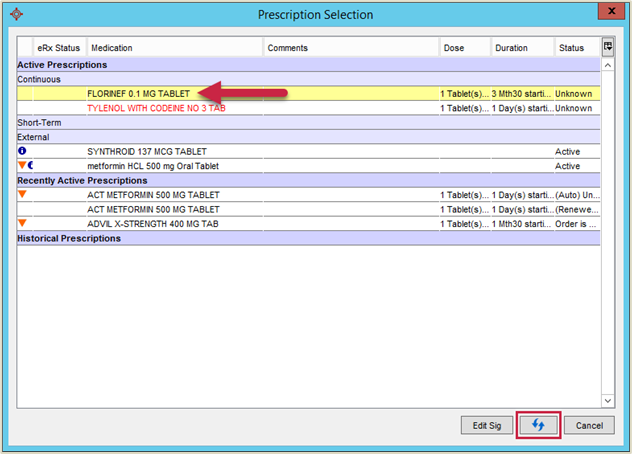Click the orange triangle beside metformin HCL
632x454 pixels.
pos(22,166)
